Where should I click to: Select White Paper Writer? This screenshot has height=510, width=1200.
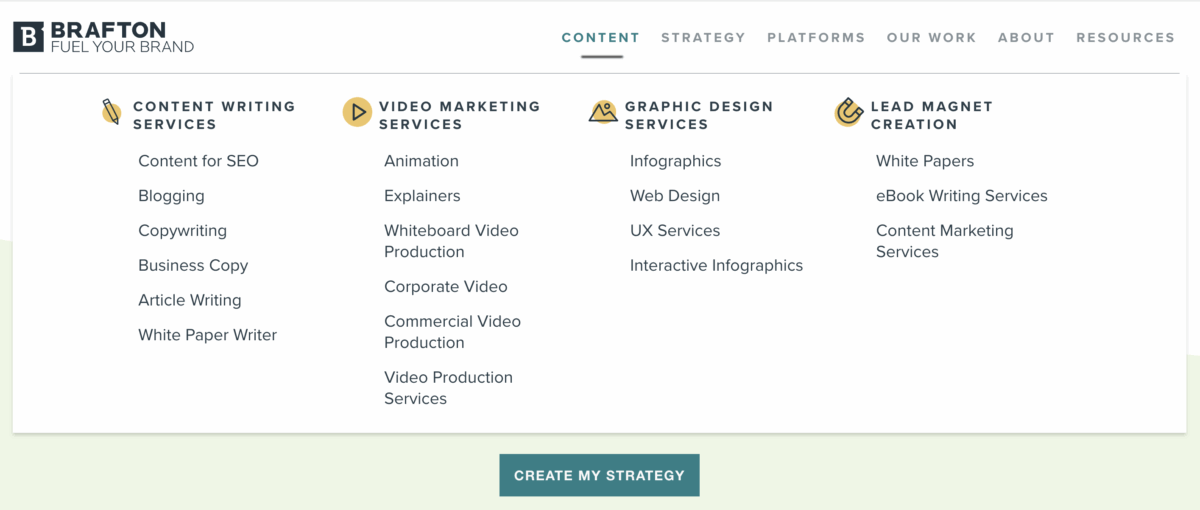(x=207, y=335)
